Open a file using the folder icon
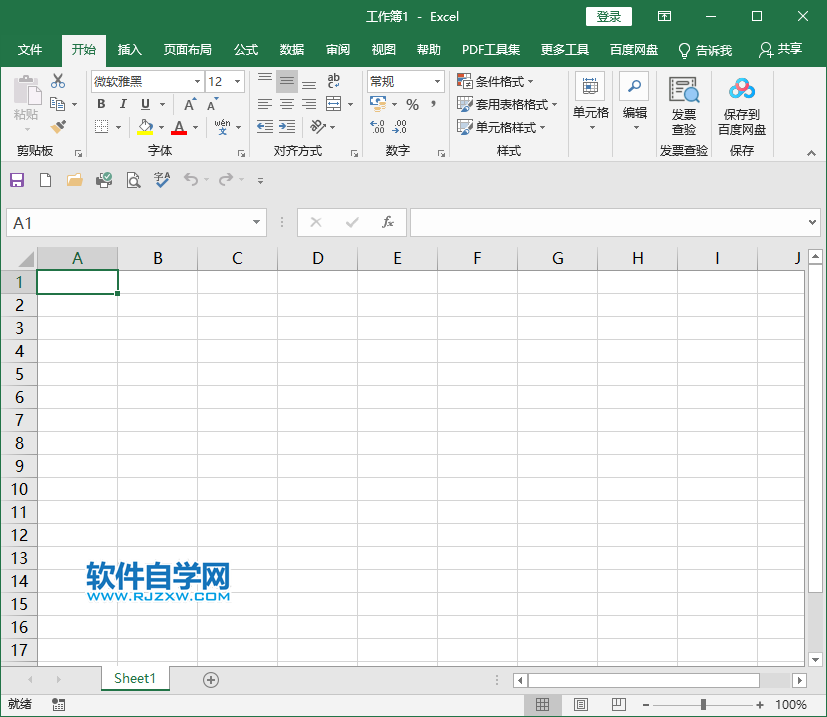 point(74,180)
